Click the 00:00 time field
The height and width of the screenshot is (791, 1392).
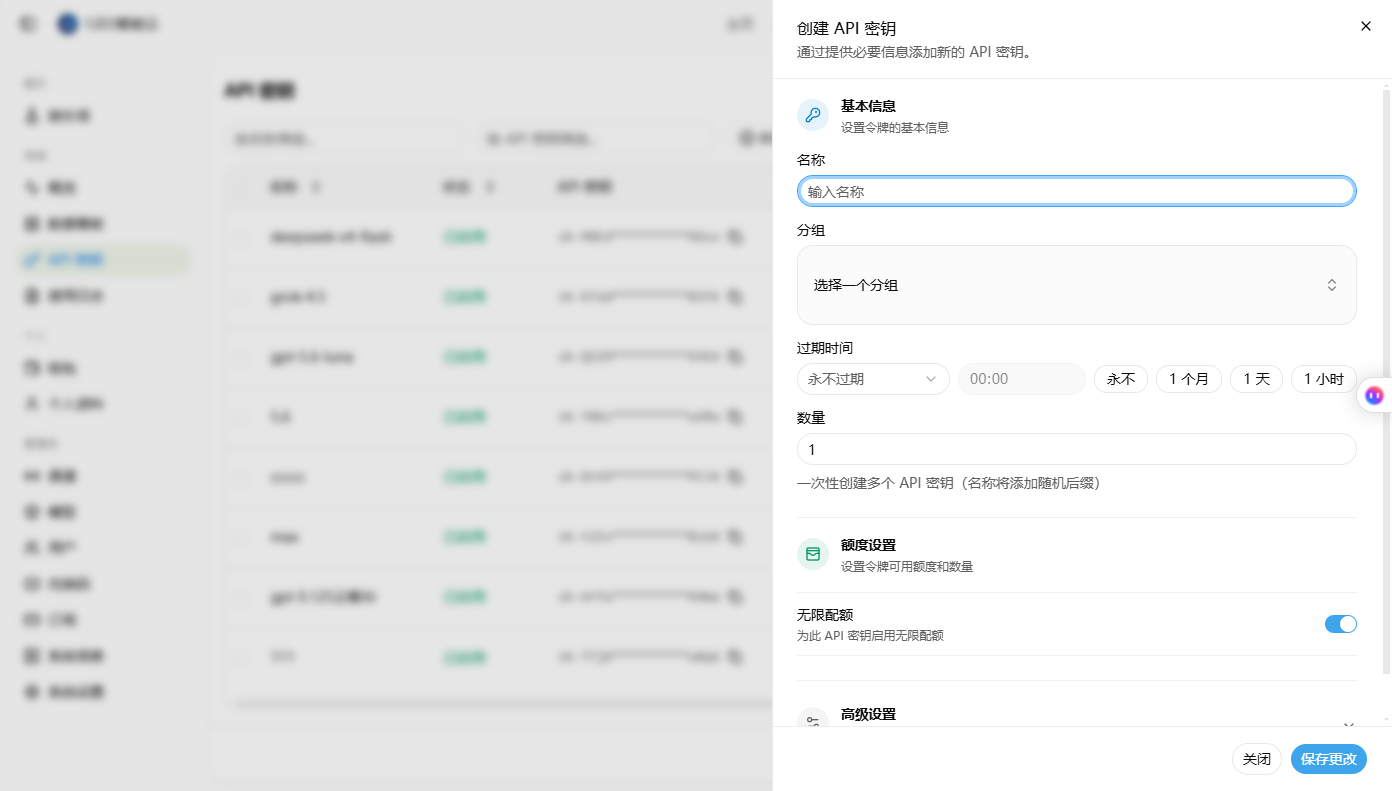(1021, 379)
